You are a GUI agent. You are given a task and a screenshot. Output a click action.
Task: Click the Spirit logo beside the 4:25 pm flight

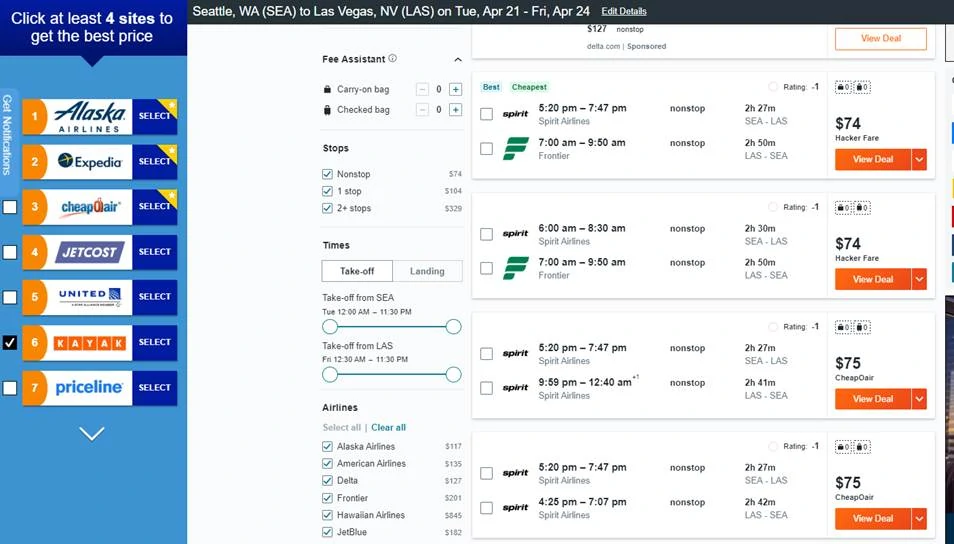pos(515,507)
